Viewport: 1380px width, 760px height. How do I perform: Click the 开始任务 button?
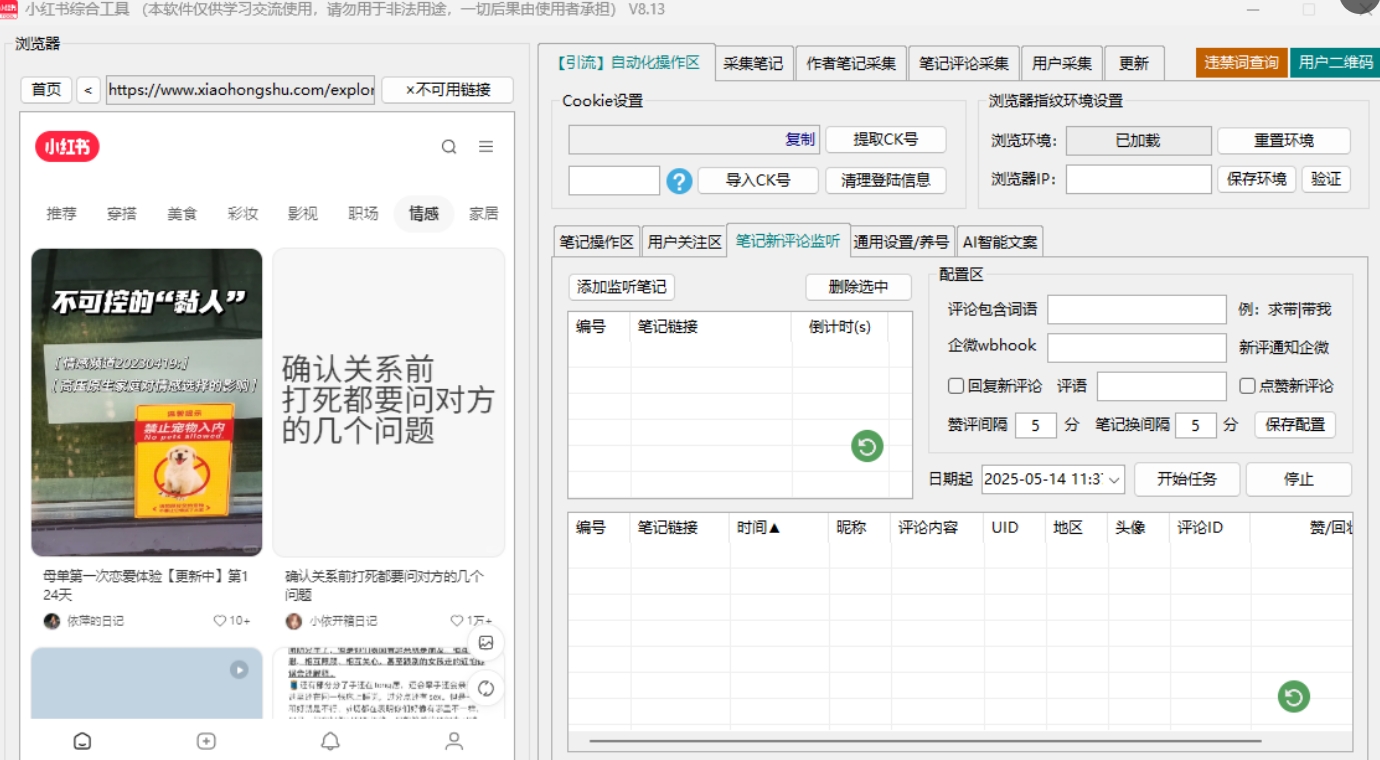[1187, 479]
